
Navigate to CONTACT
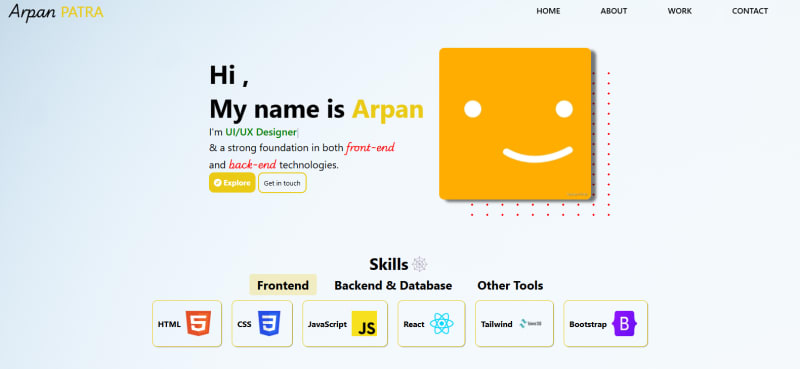tap(749, 11)
